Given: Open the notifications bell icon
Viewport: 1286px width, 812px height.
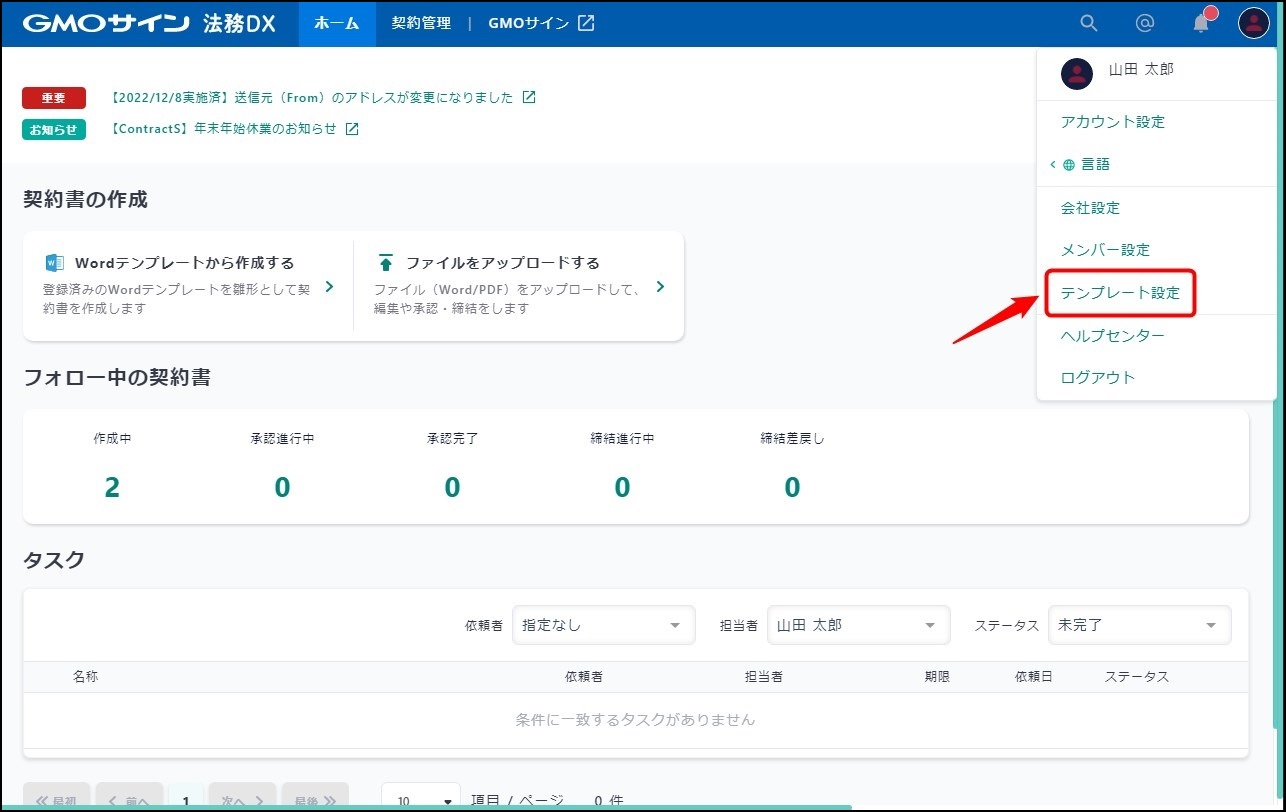Looking at the screenshot, I should [x=1202, y=22].
